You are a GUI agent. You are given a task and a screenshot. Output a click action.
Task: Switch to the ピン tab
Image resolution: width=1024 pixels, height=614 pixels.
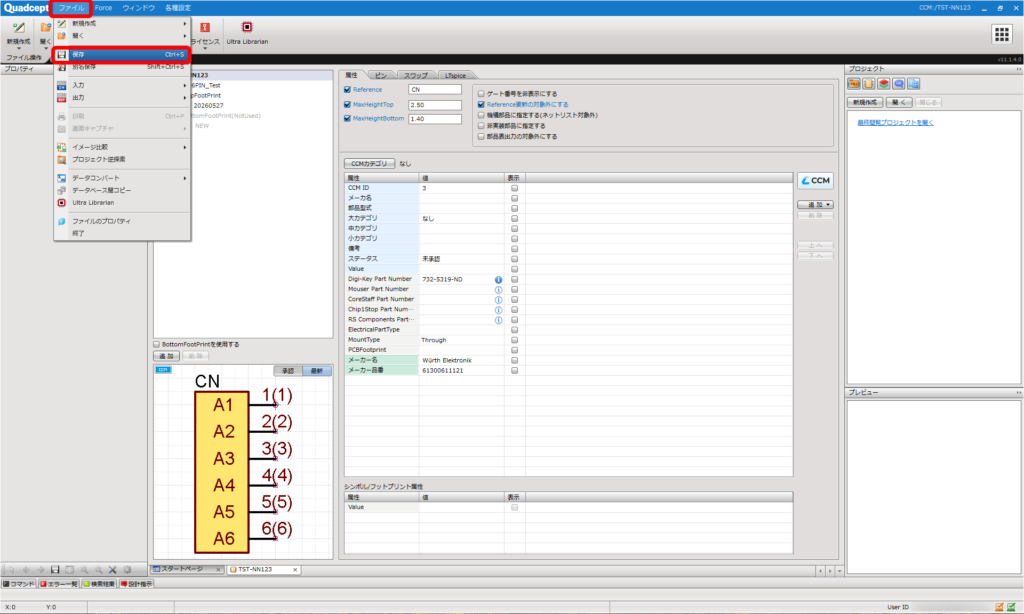click(381, 76)
